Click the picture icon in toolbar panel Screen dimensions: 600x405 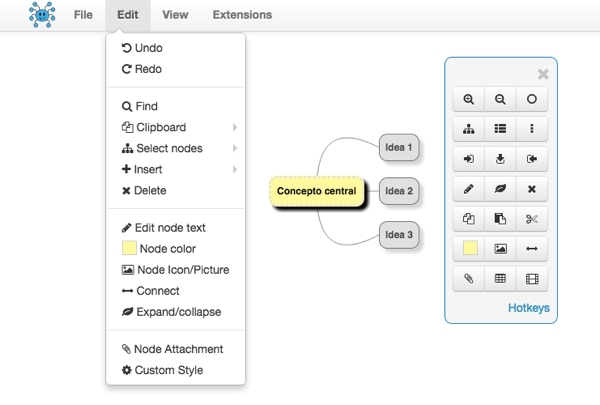(x=500, y=248)
